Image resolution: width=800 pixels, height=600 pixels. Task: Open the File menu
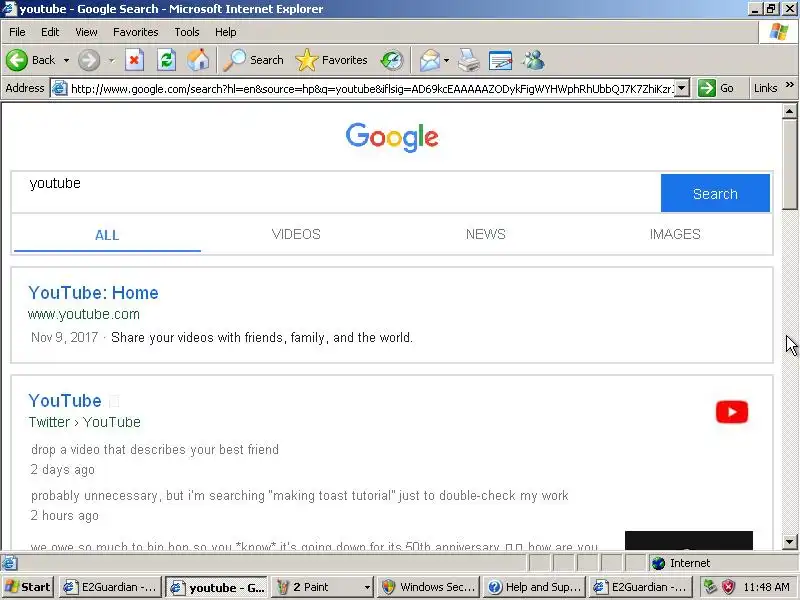(17, 32)
